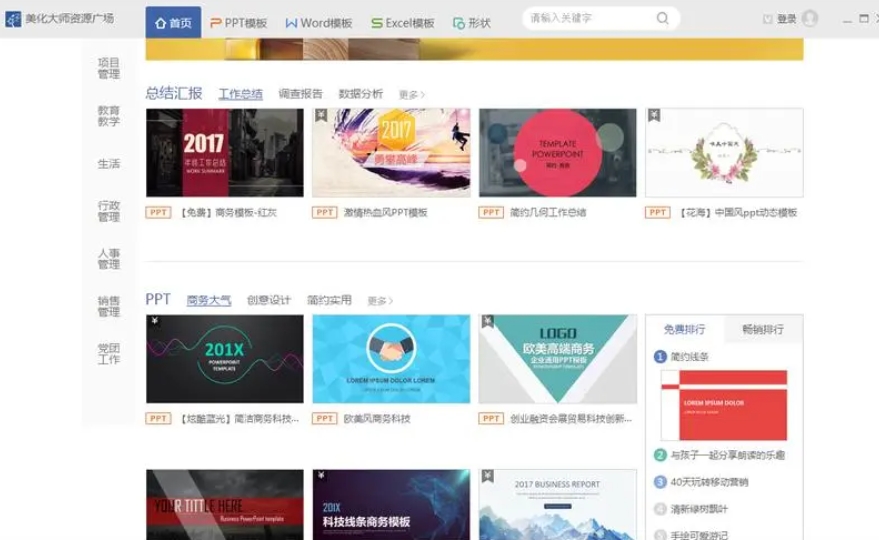This screenshot has height=540, width=879.
Task: Click rank 4 item 清新绿树飘叶
Action: point(699,509)
